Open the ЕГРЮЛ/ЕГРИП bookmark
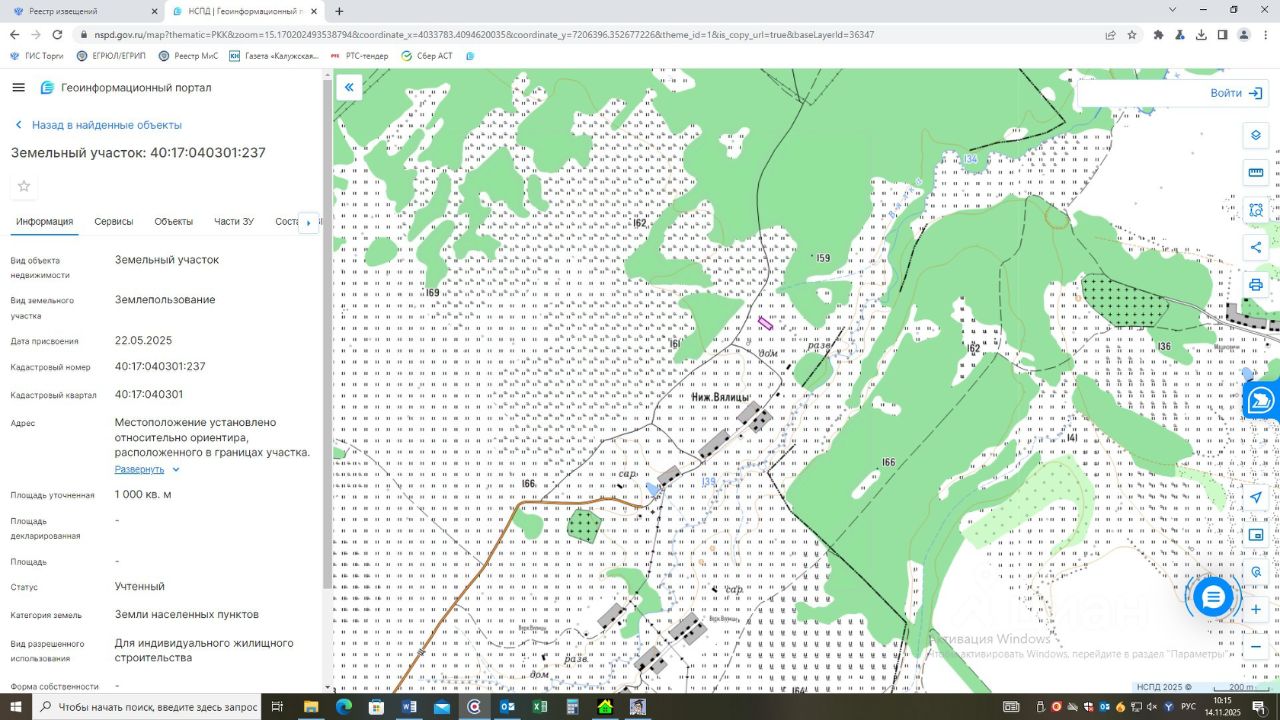Image resolution: width=1280 pixels, height=720 pixels. [111, 56]
